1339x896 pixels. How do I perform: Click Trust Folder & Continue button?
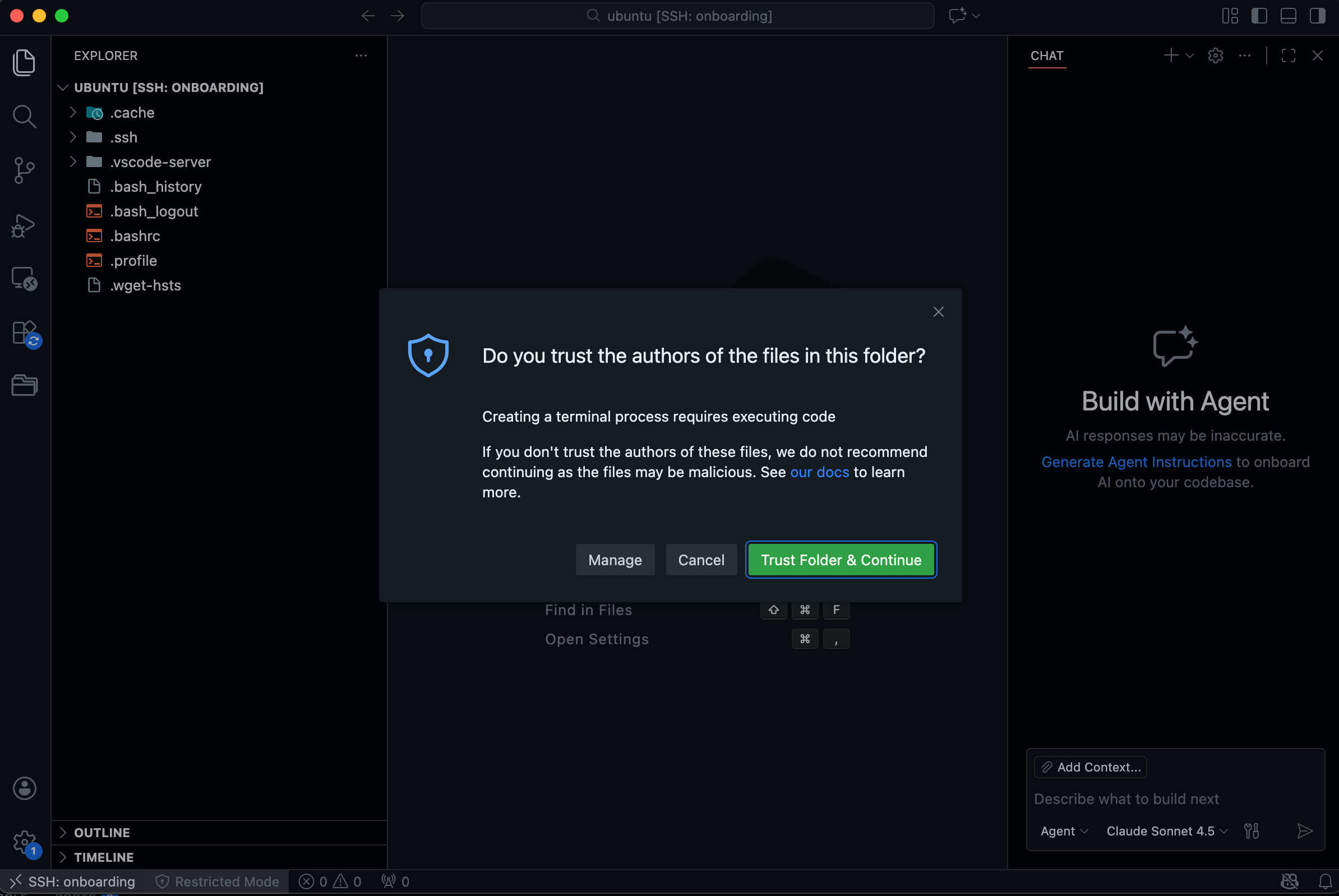point(841,560)
